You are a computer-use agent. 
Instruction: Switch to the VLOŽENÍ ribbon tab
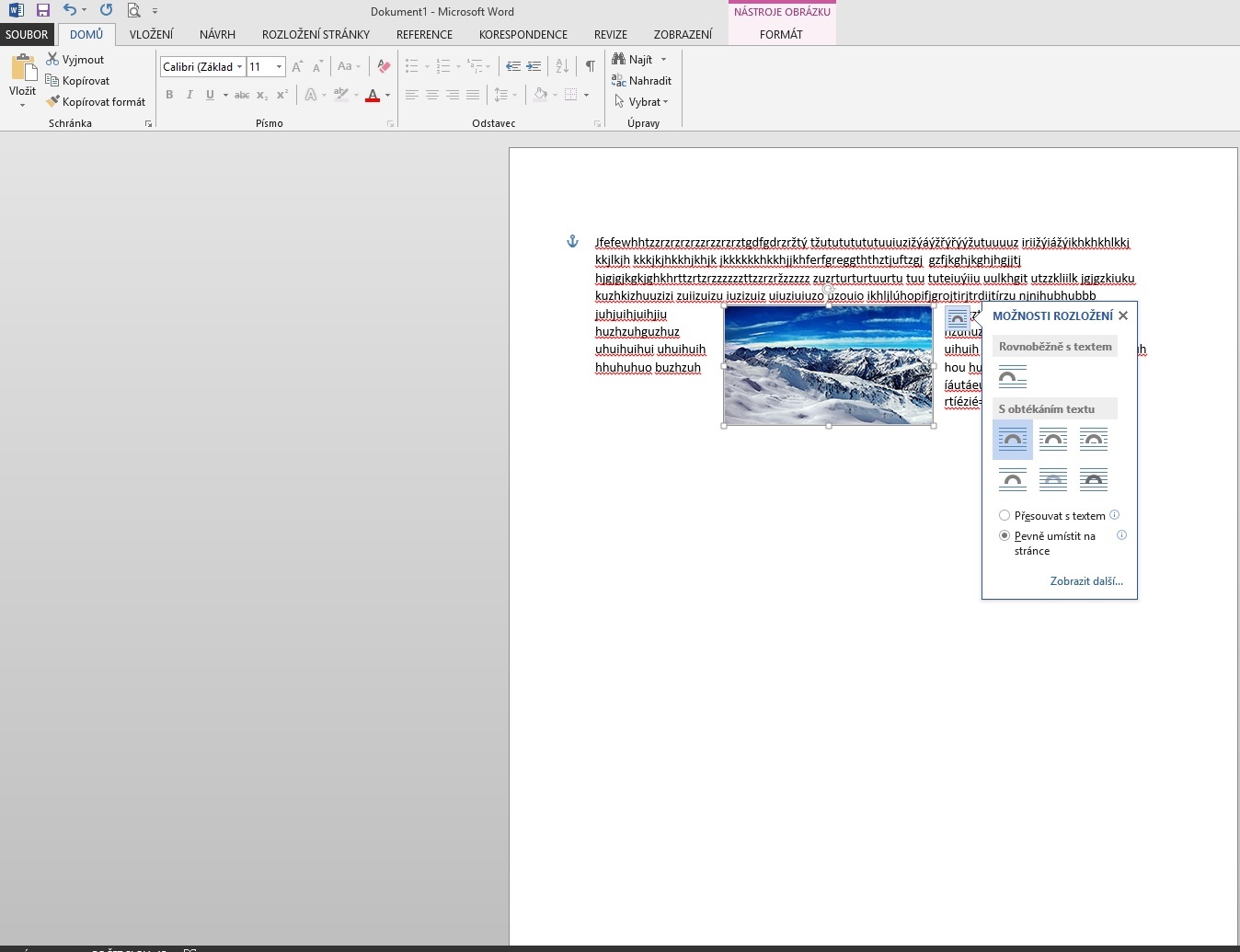point(151,34)
